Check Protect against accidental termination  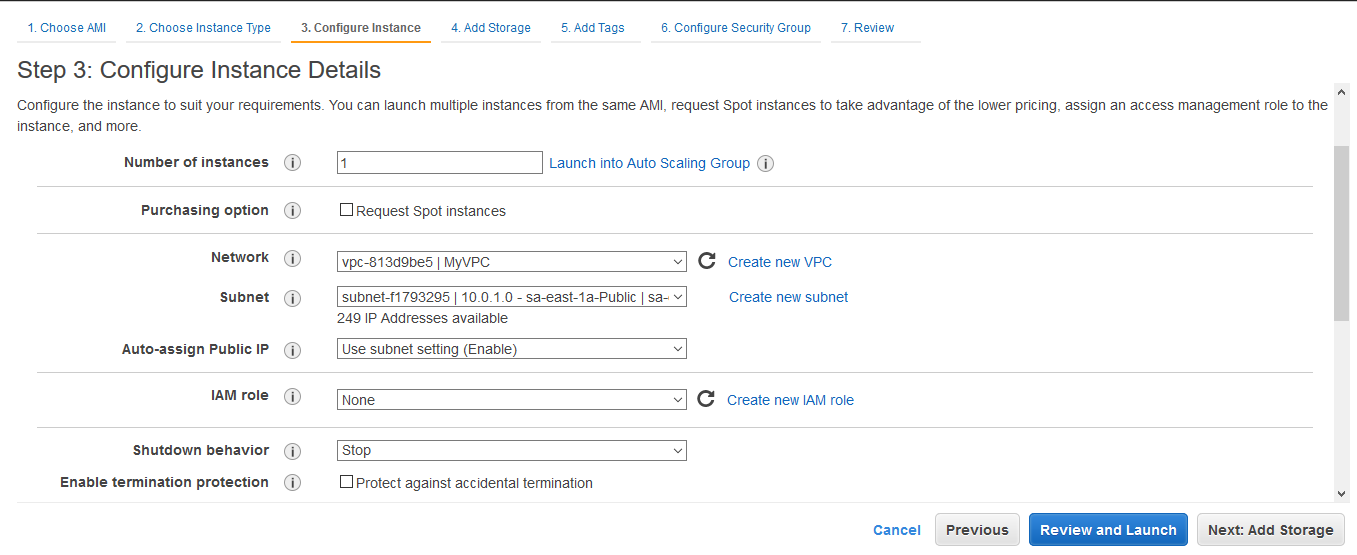pyautogui.click(x=347, y=482)
